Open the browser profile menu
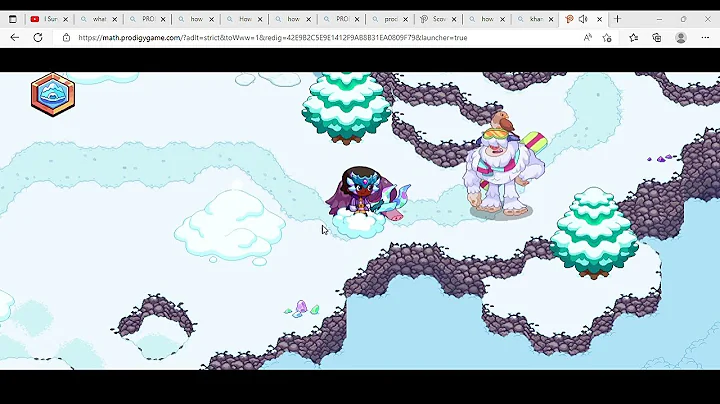 pos(681,38)
